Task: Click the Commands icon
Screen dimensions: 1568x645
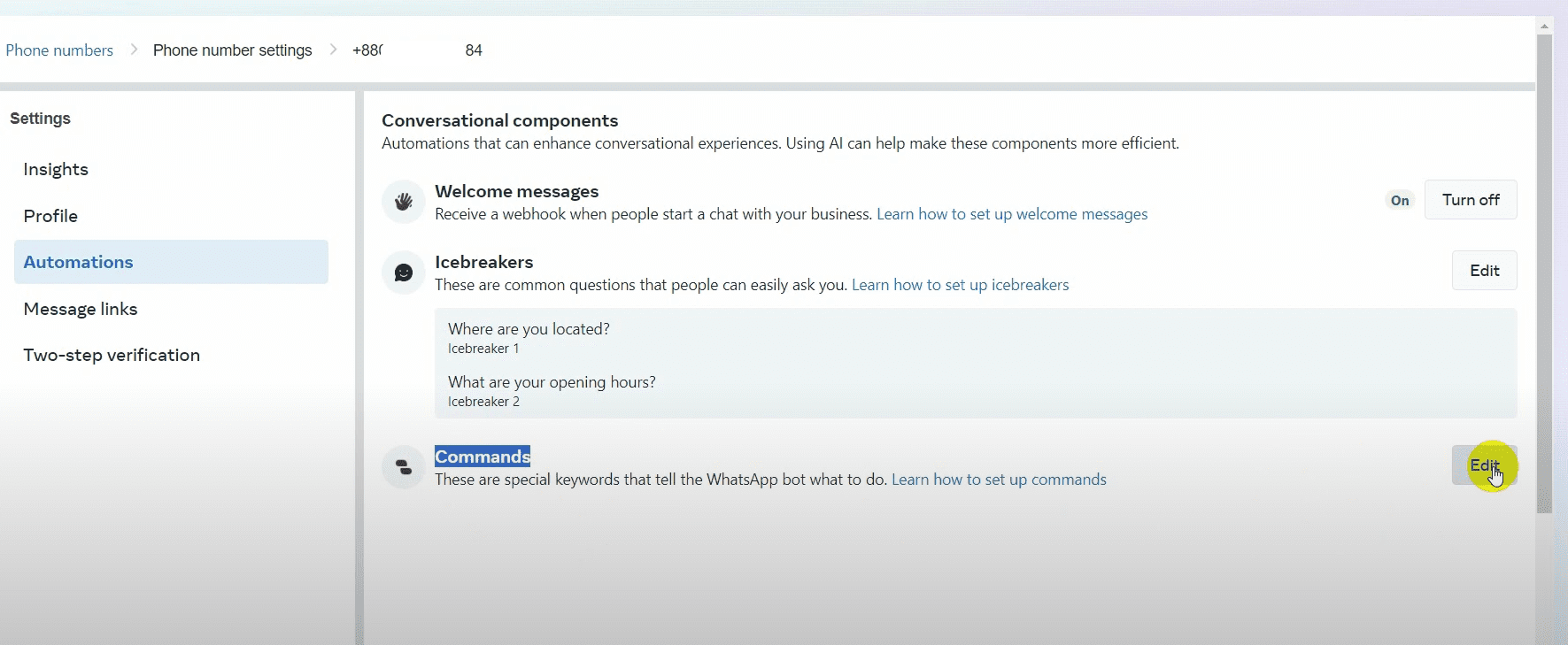Action: coord(404,467)
